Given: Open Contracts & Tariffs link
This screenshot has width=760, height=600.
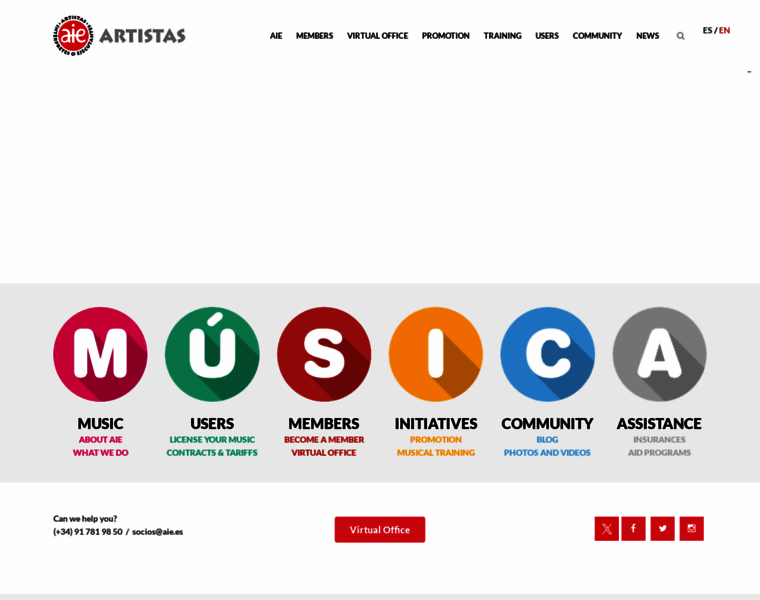Looking at the screenshot, I should (212, 453).
